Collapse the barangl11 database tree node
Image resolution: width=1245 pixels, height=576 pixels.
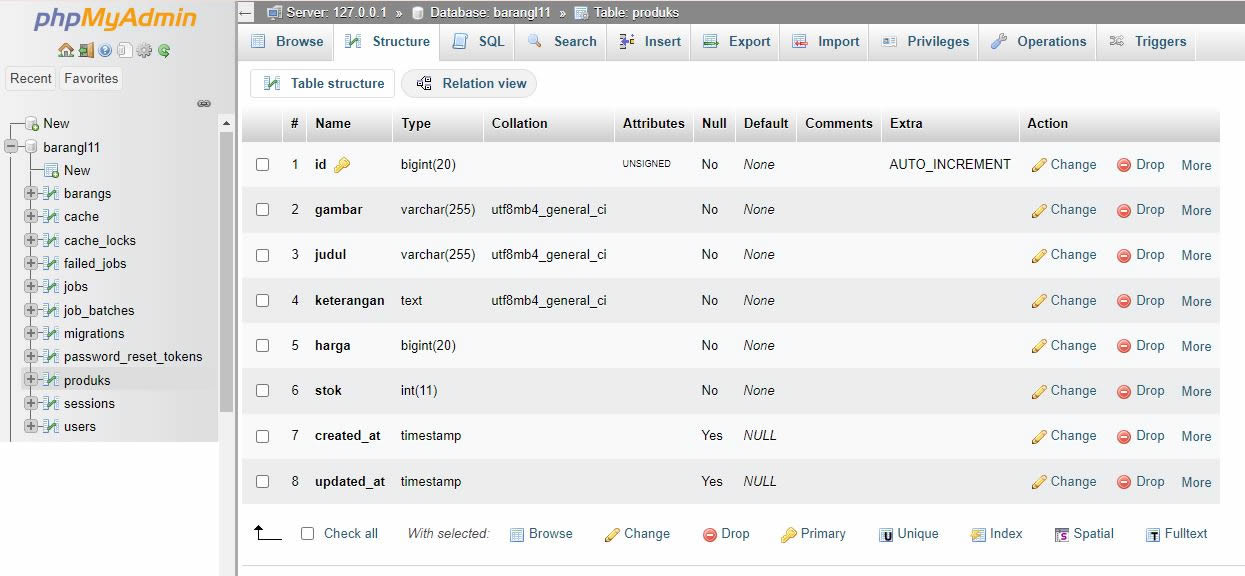tap(12, 147)
